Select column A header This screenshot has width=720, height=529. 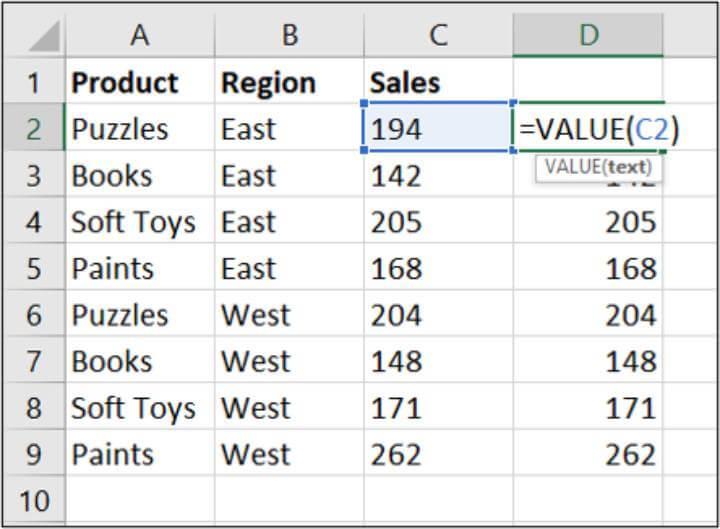coord(139,35)
